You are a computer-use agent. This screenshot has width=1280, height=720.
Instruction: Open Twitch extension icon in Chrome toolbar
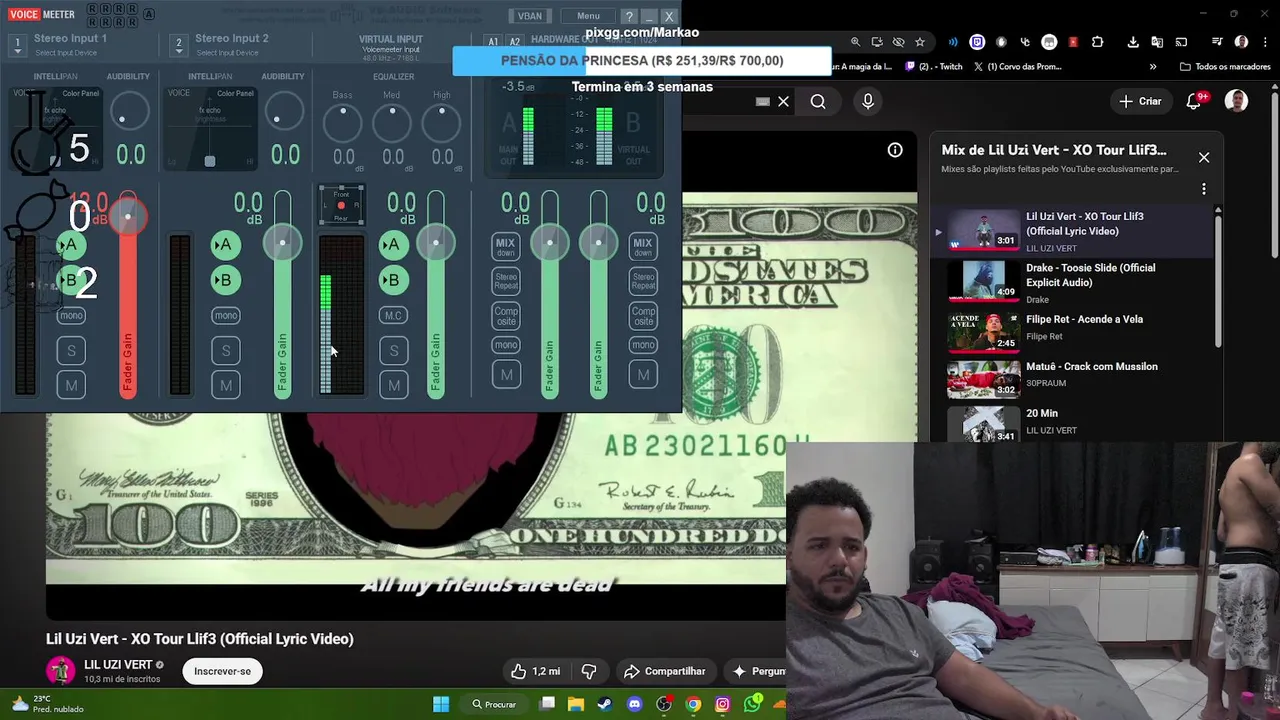[977, 42]
